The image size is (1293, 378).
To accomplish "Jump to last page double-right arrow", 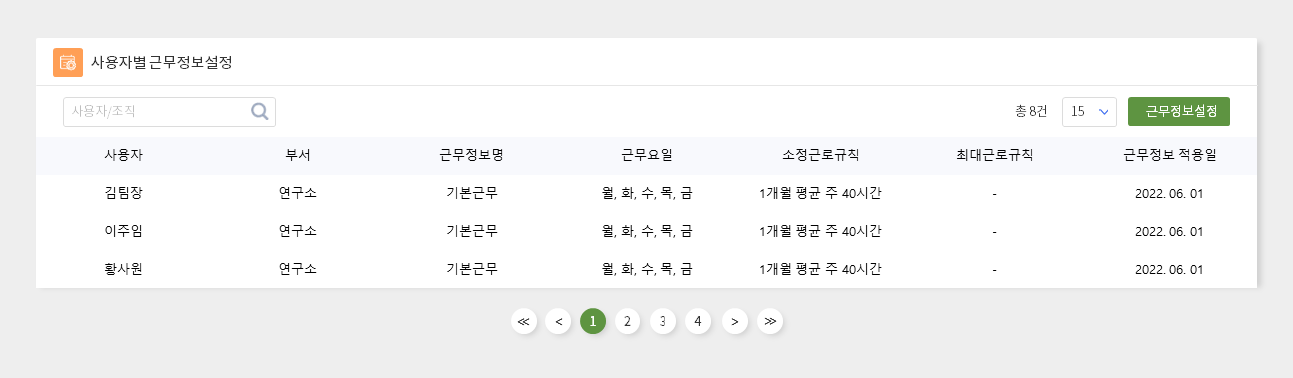I will 770,321.
